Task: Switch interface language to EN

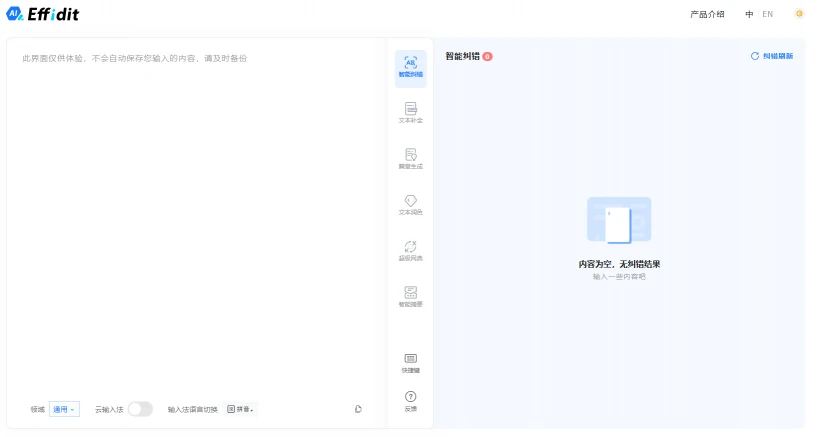Action: click(767, 14)
